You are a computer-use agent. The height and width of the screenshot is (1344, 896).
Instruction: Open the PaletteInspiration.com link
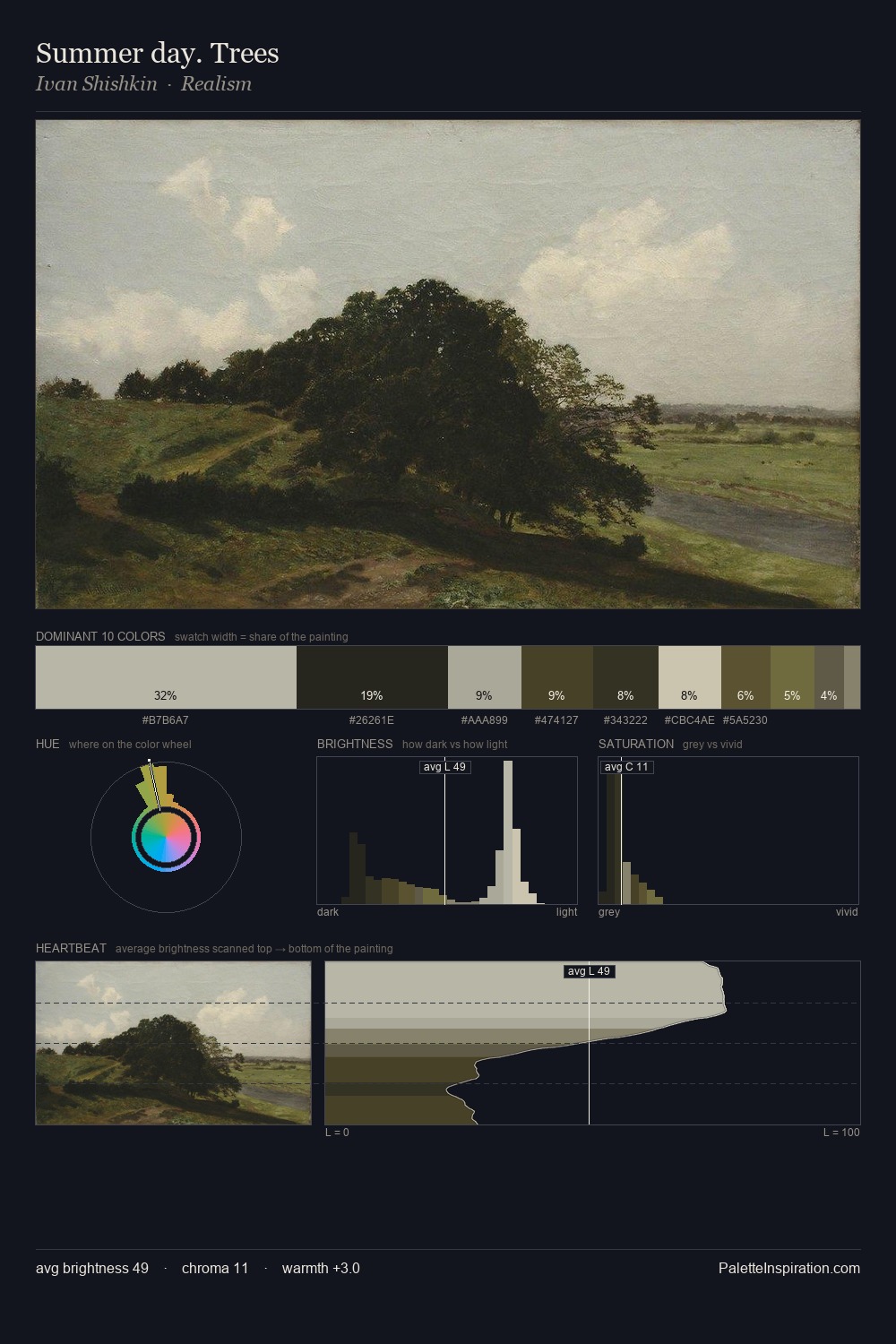(x=789, y=1269)
